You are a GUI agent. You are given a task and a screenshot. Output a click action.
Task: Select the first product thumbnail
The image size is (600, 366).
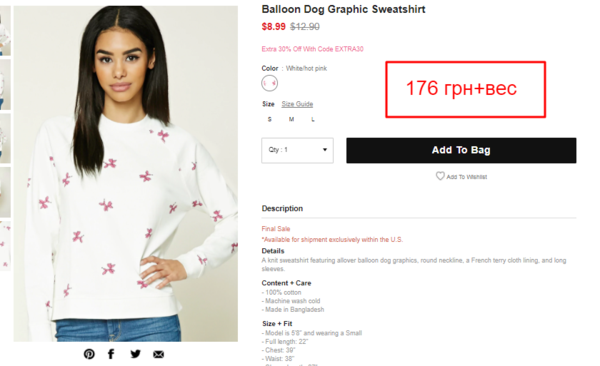pos(5,31)
